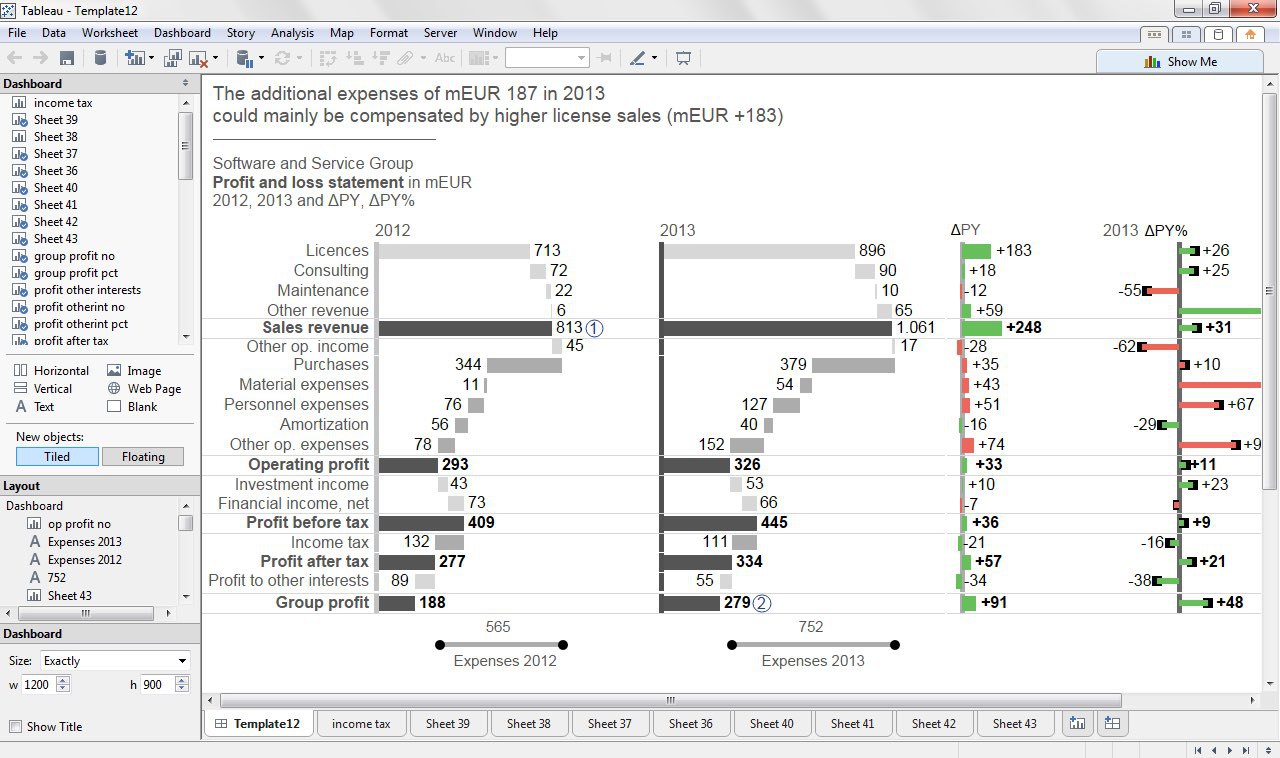Click the Redo forward arrow in toolbar
Viewport: 1280px width, 758px height.
point(41,58)
